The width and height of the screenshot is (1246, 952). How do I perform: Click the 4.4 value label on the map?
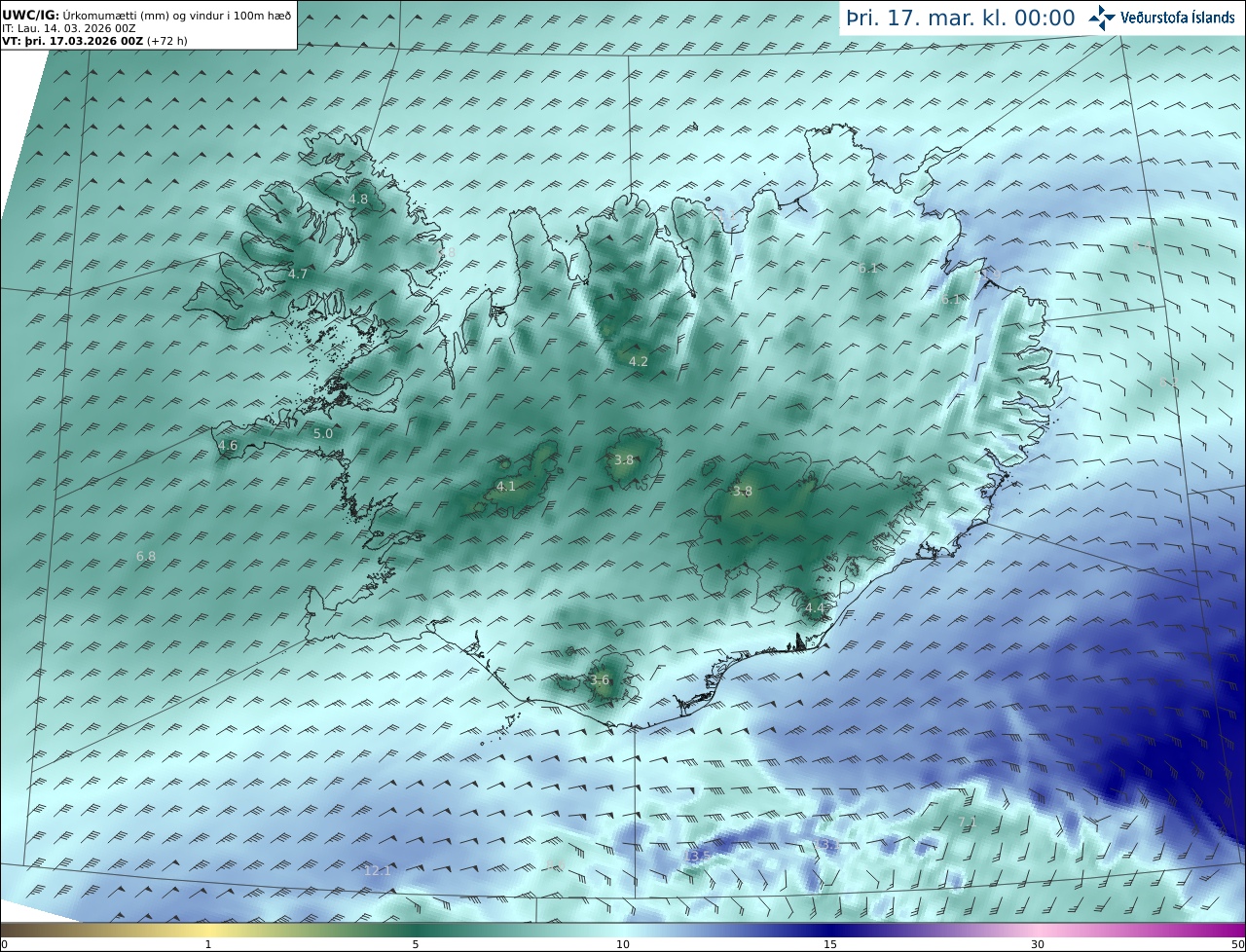[815, 607]
